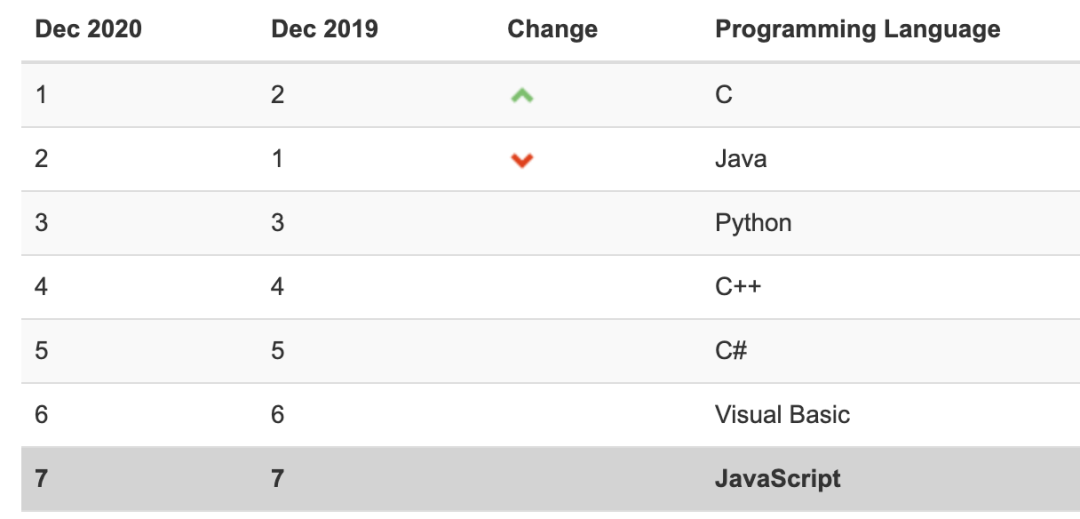Click the Programming Language column header
The width and height of the screenshot is (1080, 519).
click(x=857, y=29)
